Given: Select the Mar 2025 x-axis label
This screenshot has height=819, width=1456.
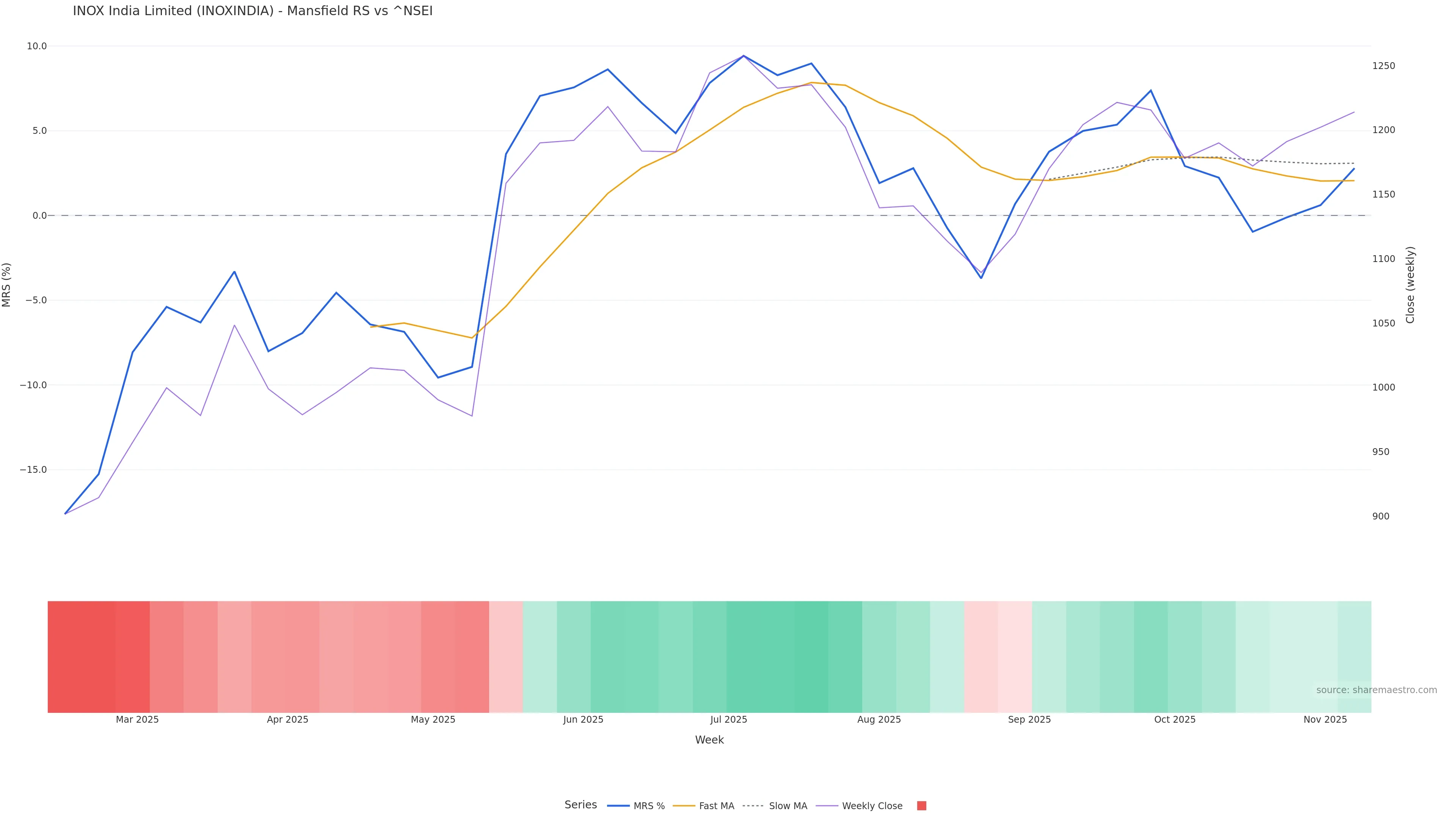Looking at the screenshot, I should [x=137, y=720].
